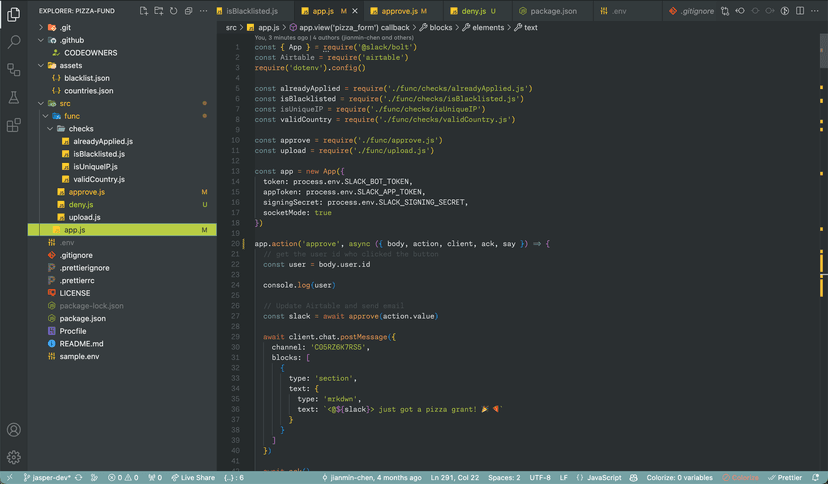Refresh the Explorer file tree
The height and width of the screenshot is (484, 828).
coord(173,11)
